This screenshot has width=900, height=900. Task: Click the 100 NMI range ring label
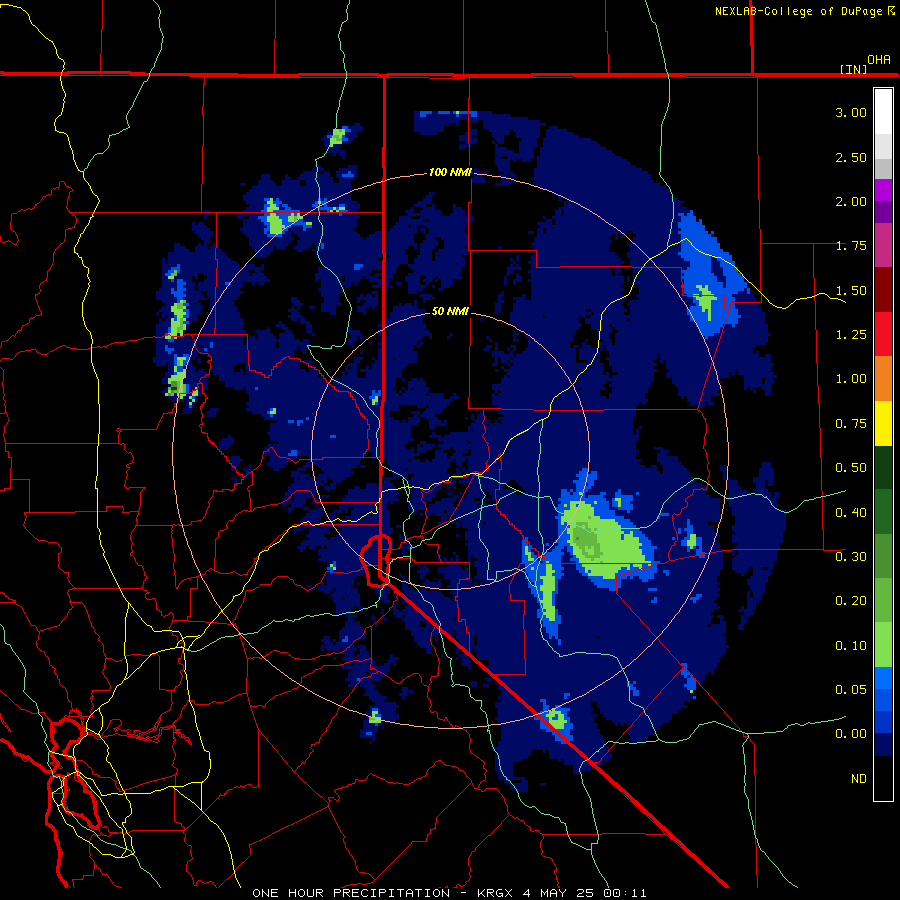coord(450,172)
